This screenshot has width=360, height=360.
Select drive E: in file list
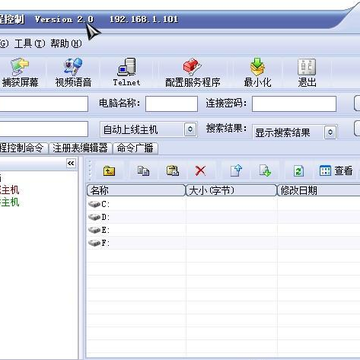[x=99, y=230]
